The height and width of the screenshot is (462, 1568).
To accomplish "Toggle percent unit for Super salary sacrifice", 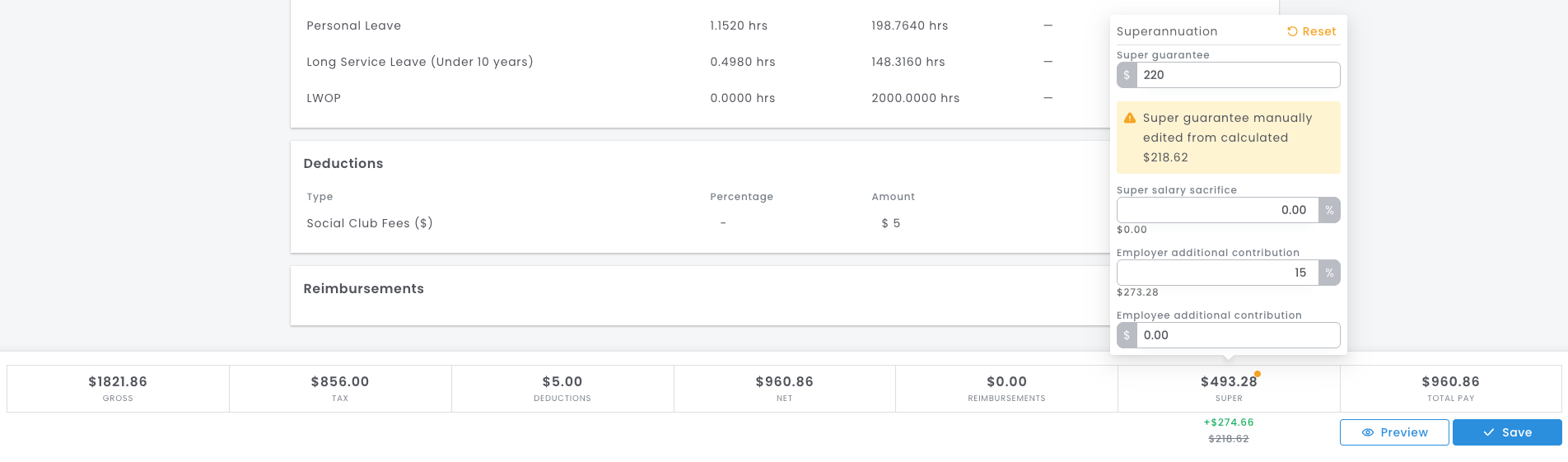I will click(1329, 210).
